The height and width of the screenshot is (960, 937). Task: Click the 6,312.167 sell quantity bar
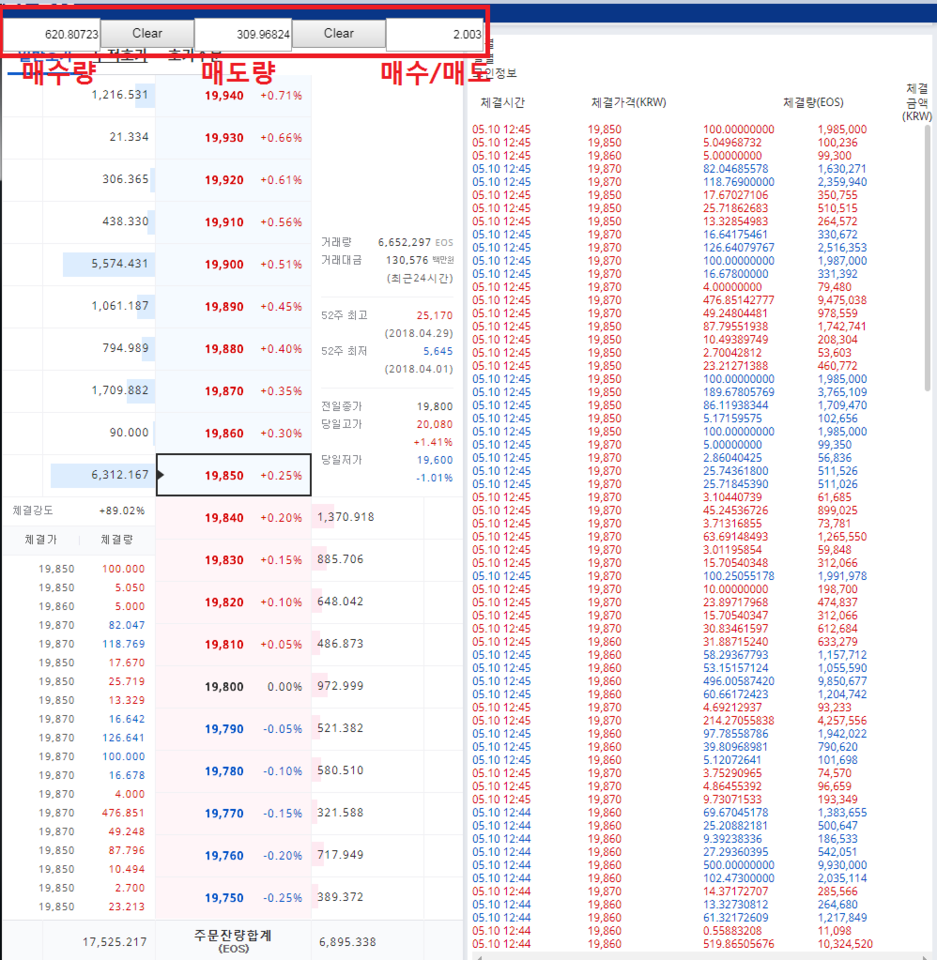(103, 475)
